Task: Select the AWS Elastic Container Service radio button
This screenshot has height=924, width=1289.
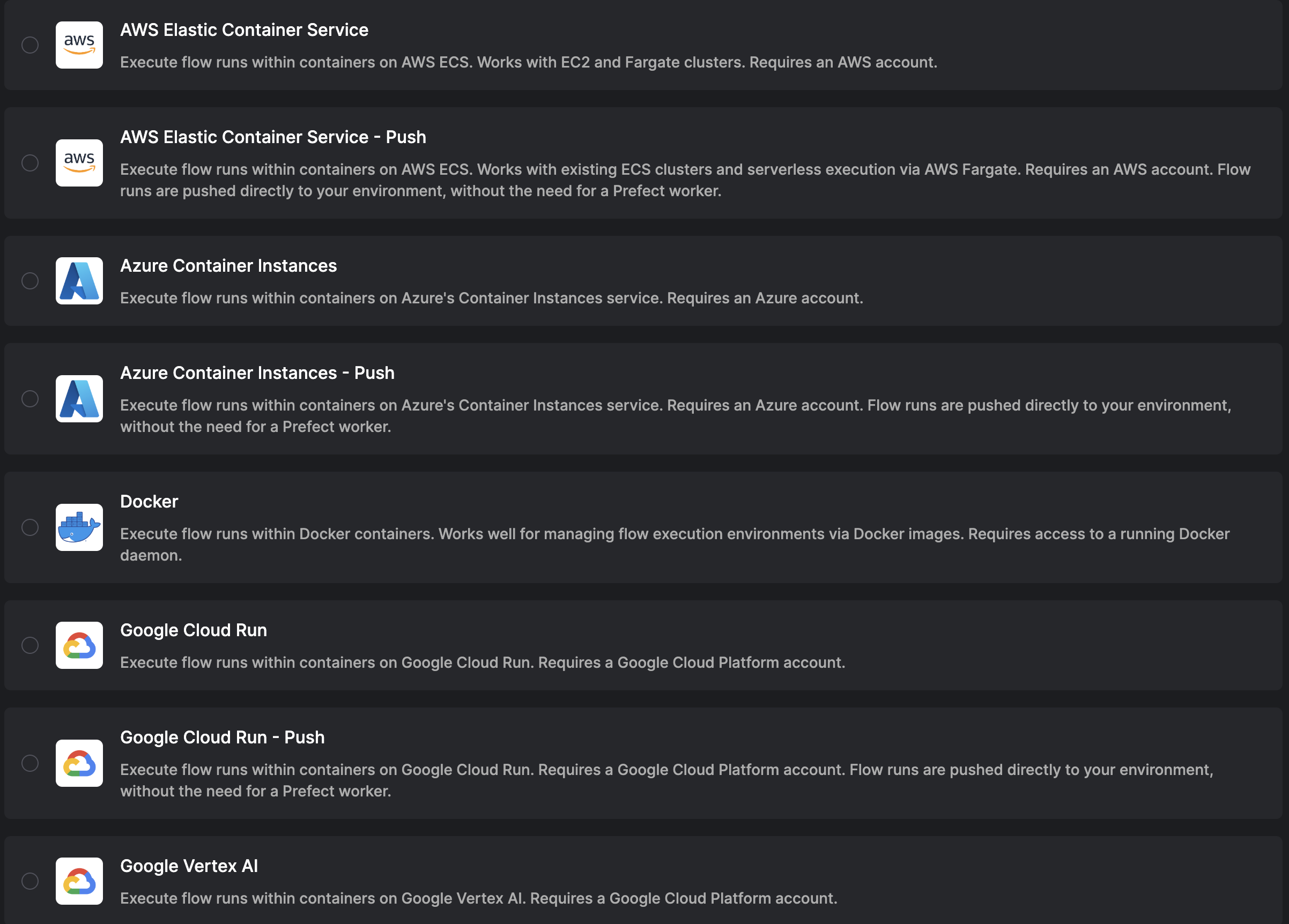Action: (30, 45)
